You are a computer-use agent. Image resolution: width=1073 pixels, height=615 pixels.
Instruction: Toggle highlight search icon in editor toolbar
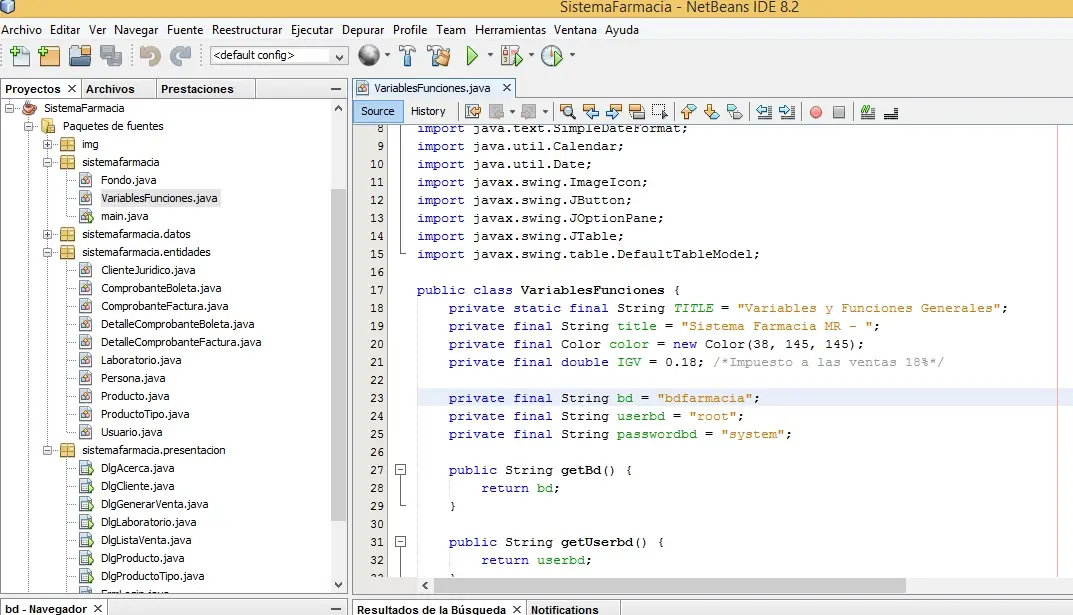click(x=636, y=112)
